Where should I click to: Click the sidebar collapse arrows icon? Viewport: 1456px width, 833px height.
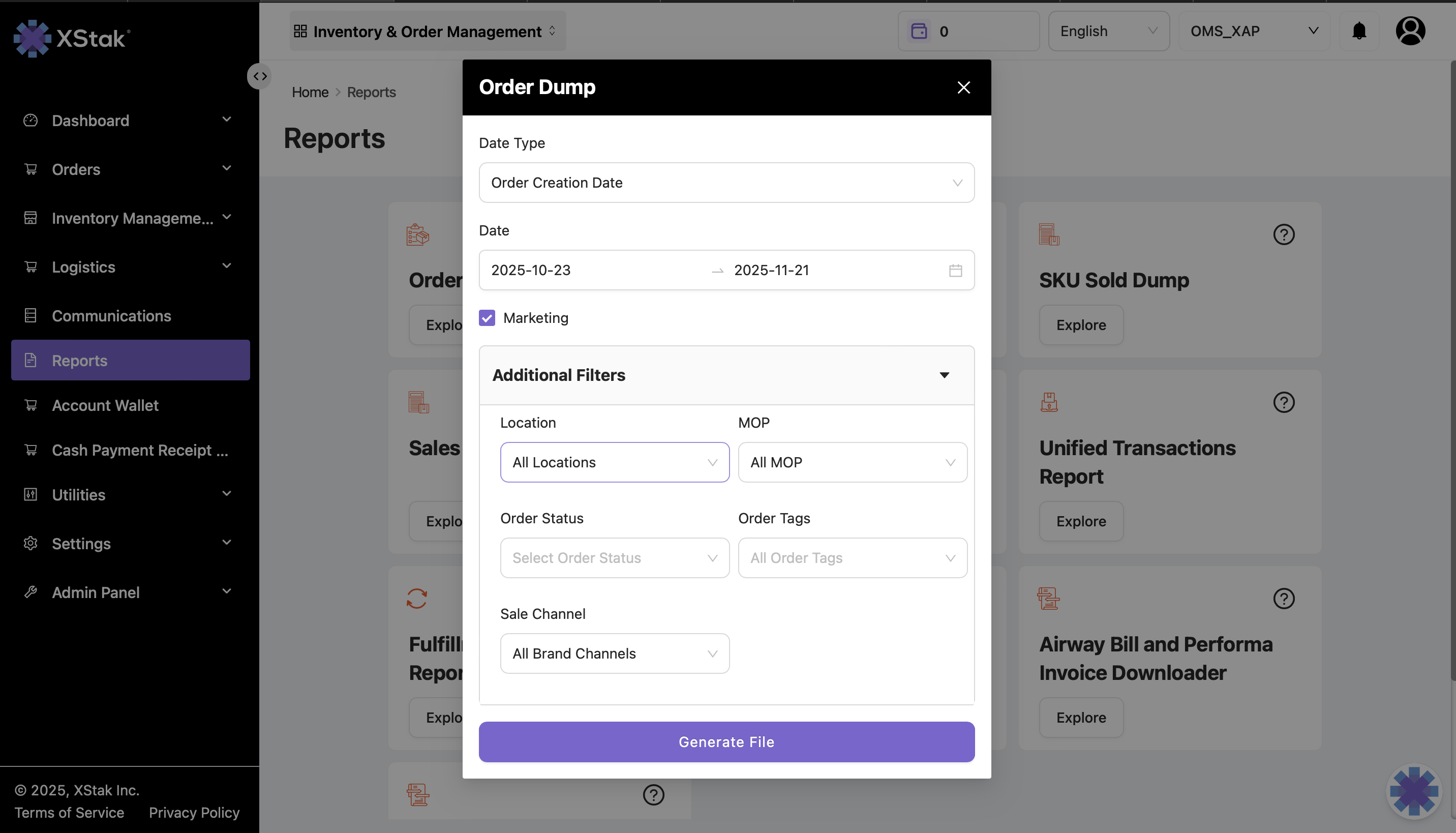tap(260, 76)
